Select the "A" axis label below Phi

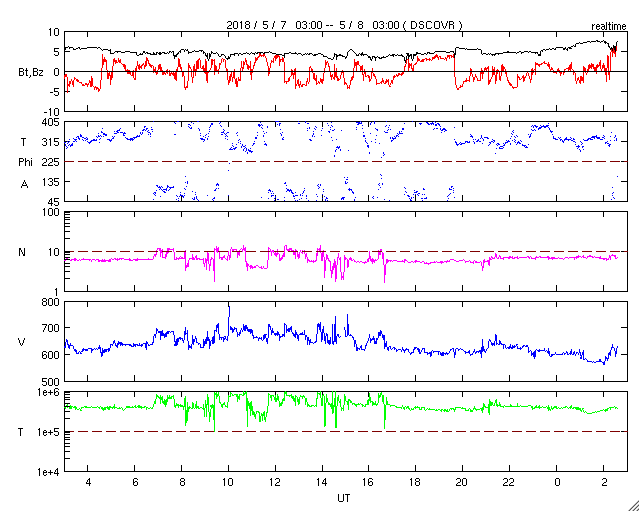click(24, 184)
